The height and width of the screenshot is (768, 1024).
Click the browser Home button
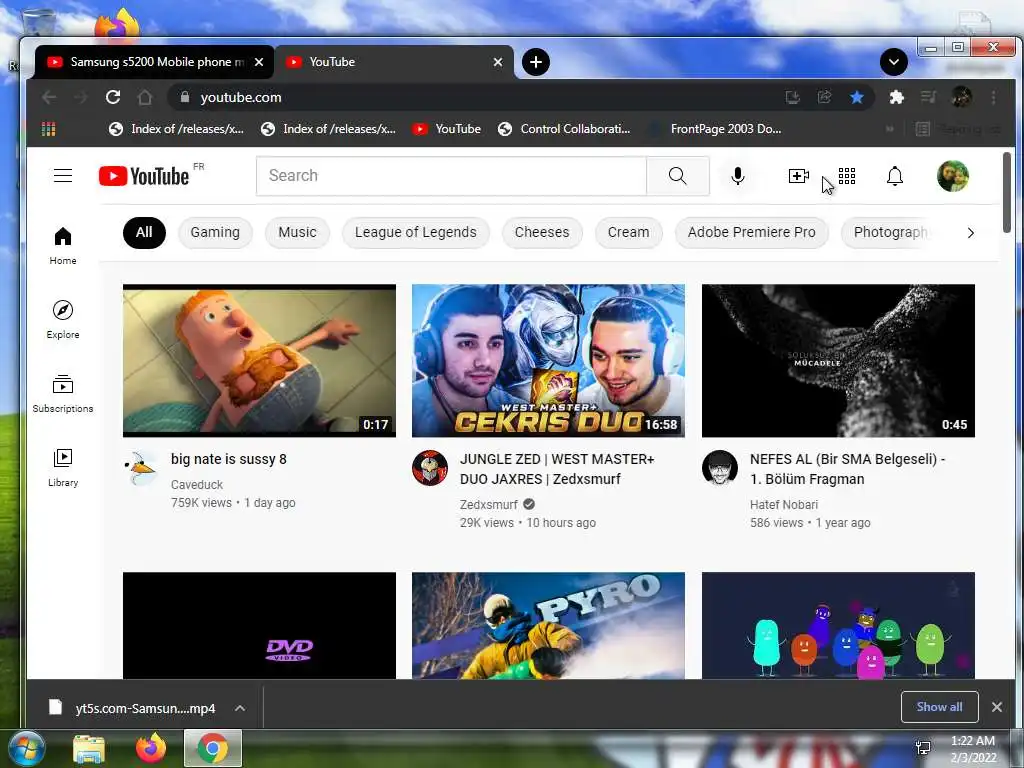[x=145, y=97]
